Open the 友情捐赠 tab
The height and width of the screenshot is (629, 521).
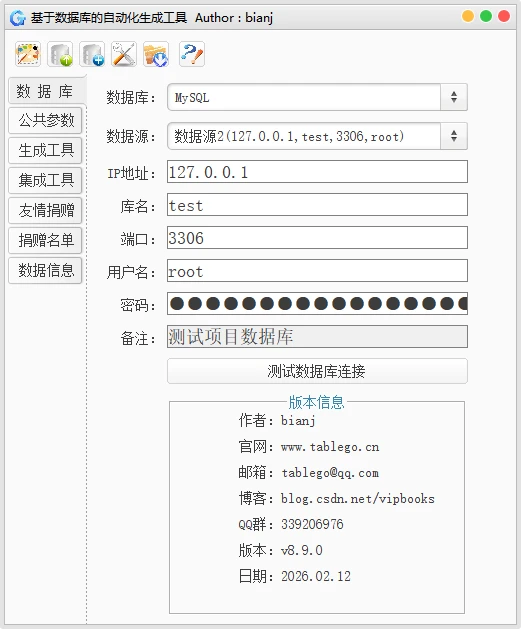45,210
